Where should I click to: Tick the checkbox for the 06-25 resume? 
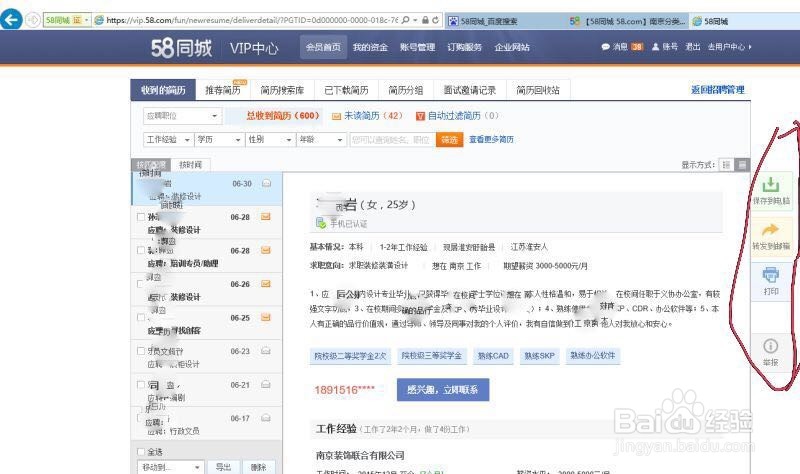(x=141, y=317)
